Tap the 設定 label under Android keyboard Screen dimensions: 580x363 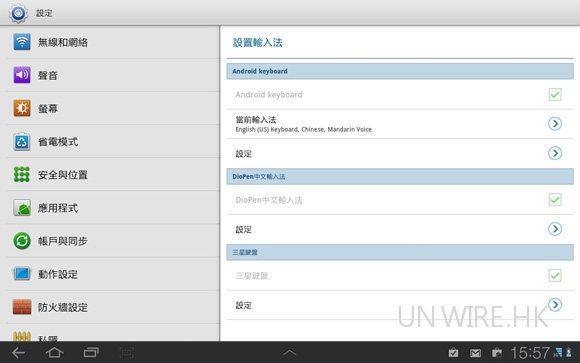pos(244,154)
